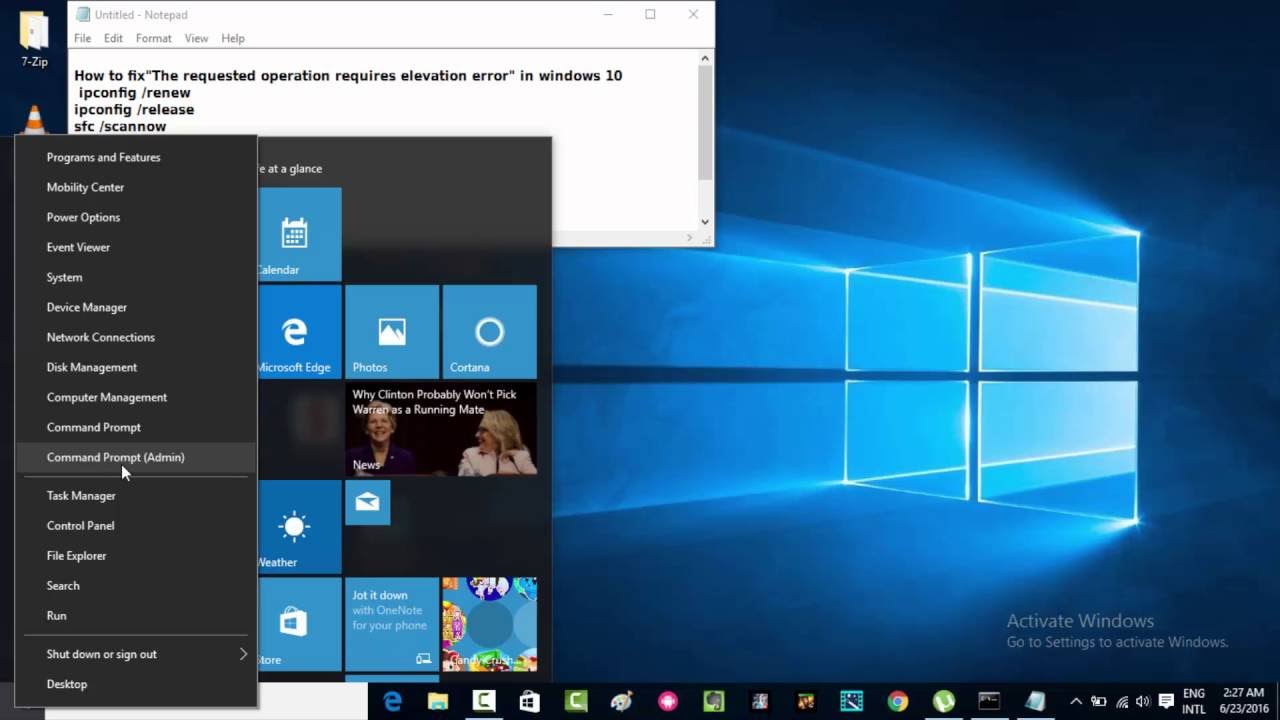The image size is (1280, 720).
Task: Open Mobility Center from the menu
Action: [136, 187]
